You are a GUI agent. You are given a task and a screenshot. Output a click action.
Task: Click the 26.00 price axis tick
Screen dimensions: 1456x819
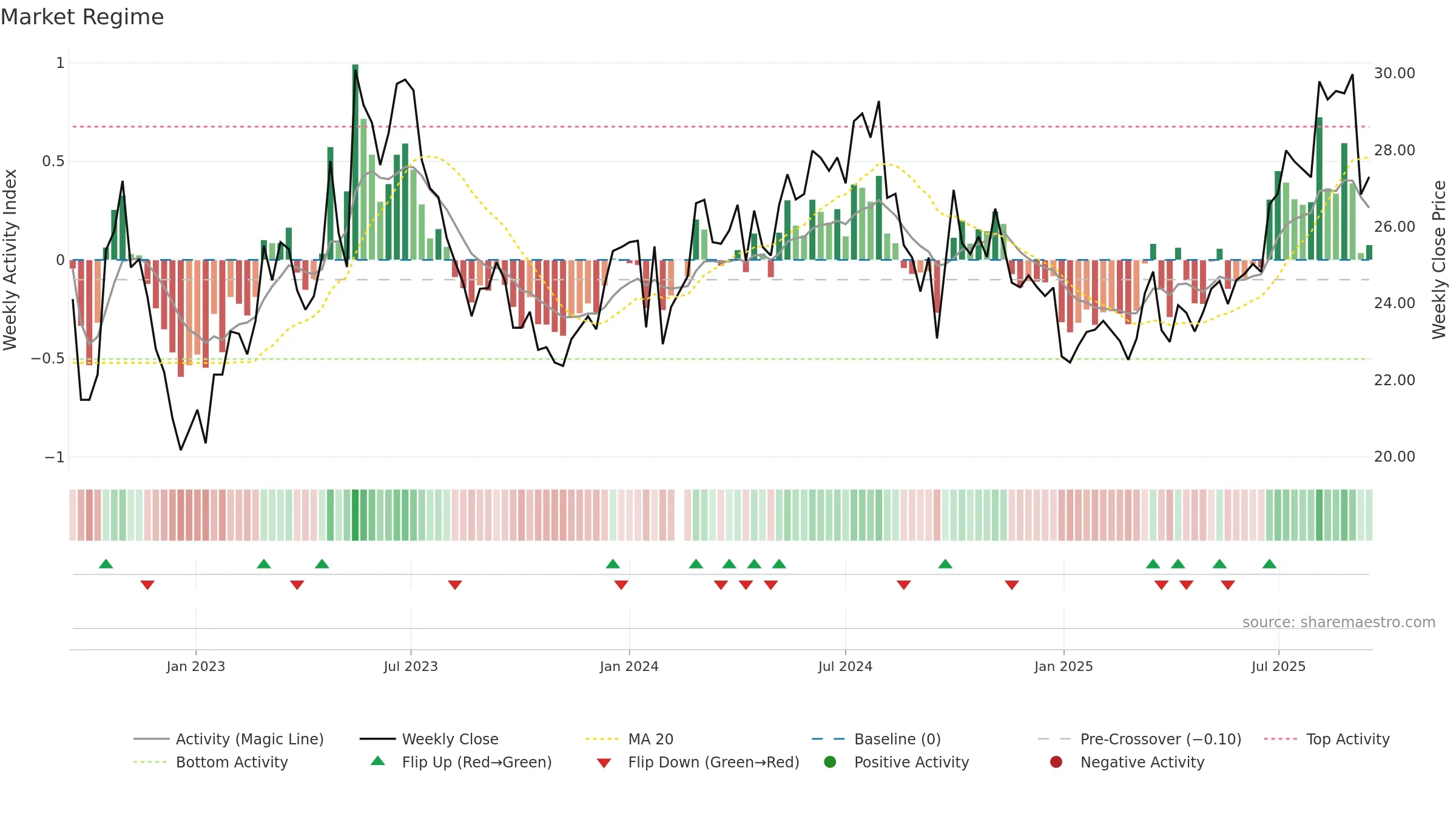[x=1394, y=226]
